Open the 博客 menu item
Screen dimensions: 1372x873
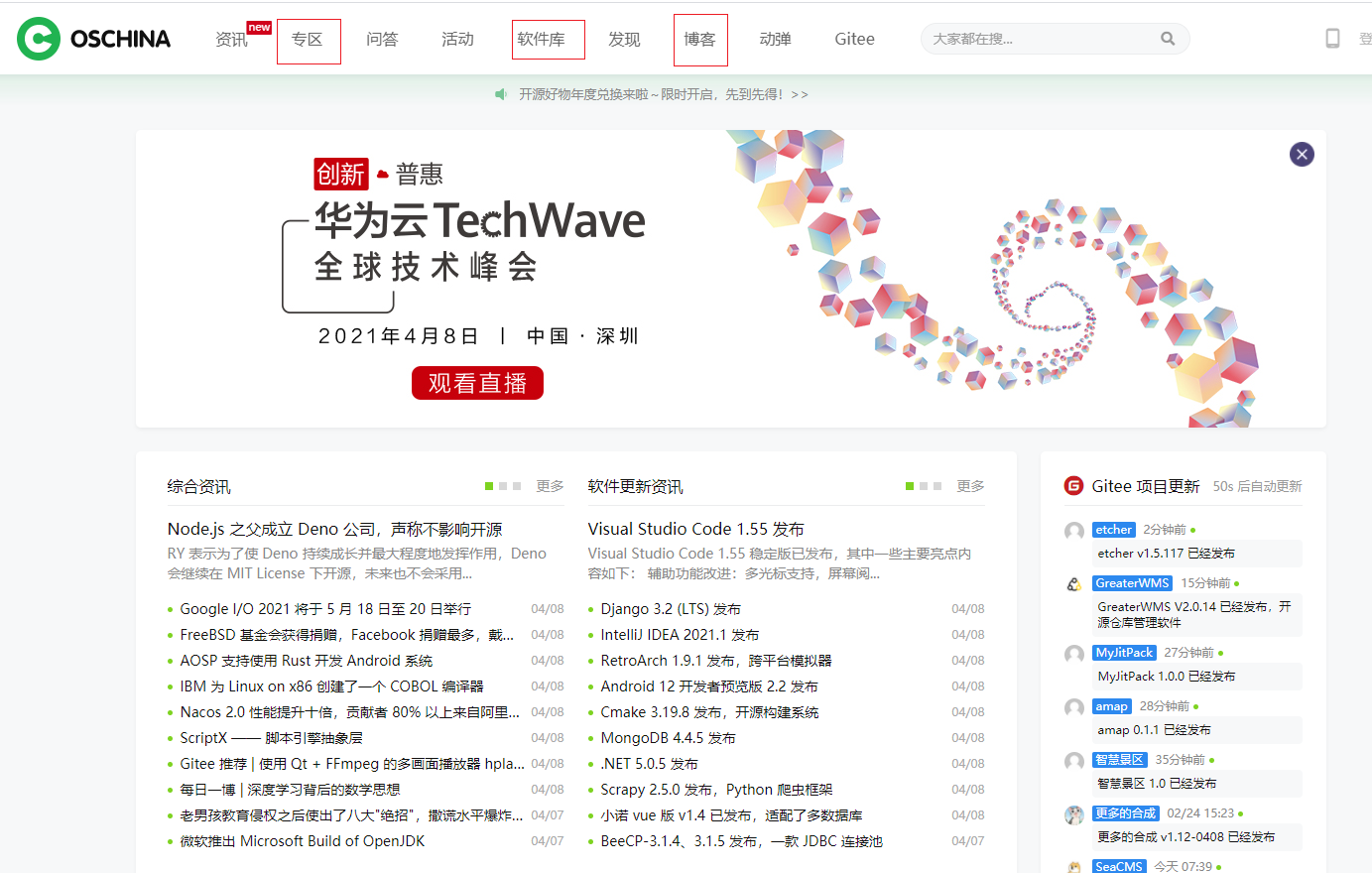699,40
